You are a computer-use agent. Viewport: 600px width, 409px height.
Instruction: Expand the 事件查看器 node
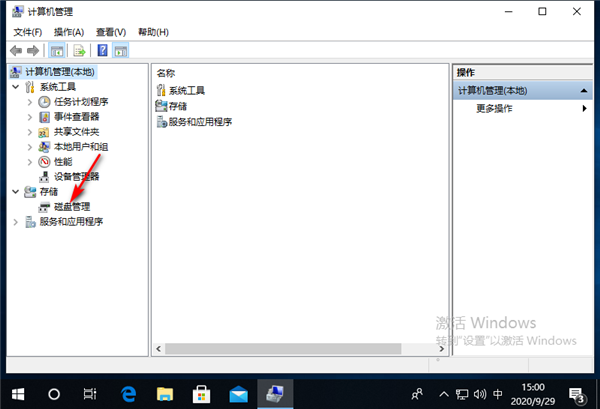click(x=30, y=117)
